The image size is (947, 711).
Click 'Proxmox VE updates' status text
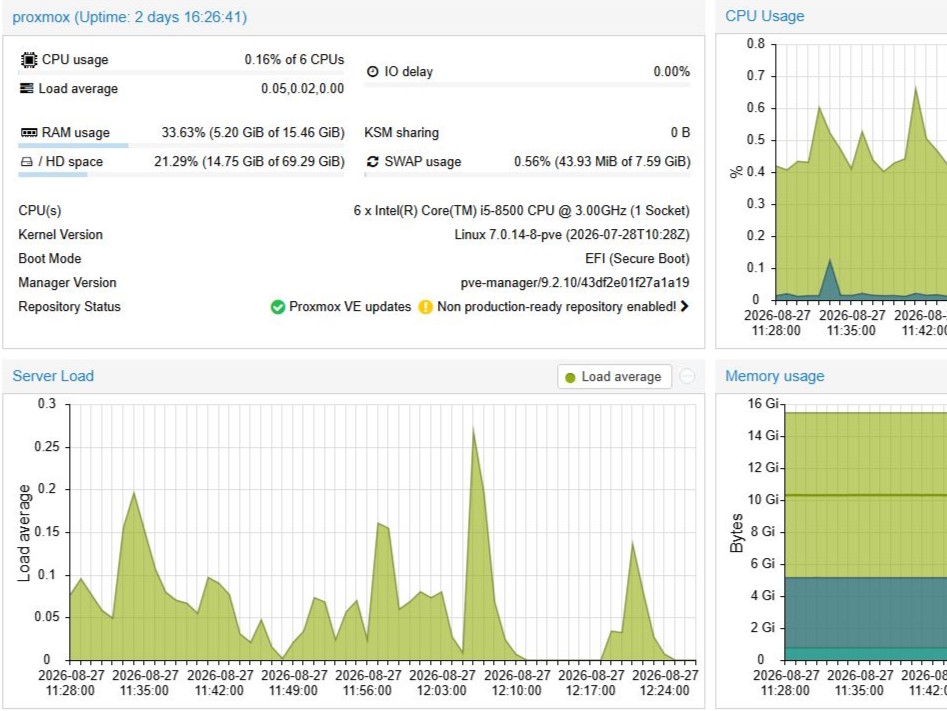[x=350, y=307]
